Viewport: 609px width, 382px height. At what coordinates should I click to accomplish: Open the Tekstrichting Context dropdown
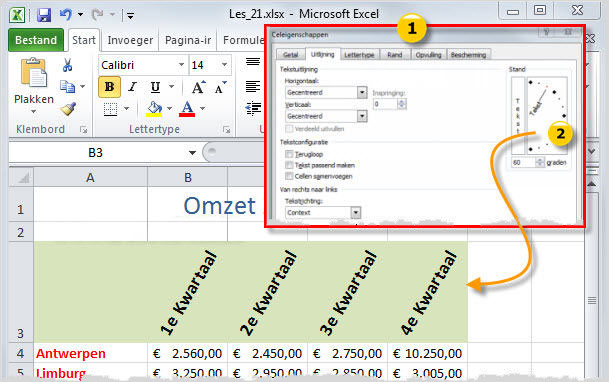(356, 212)
